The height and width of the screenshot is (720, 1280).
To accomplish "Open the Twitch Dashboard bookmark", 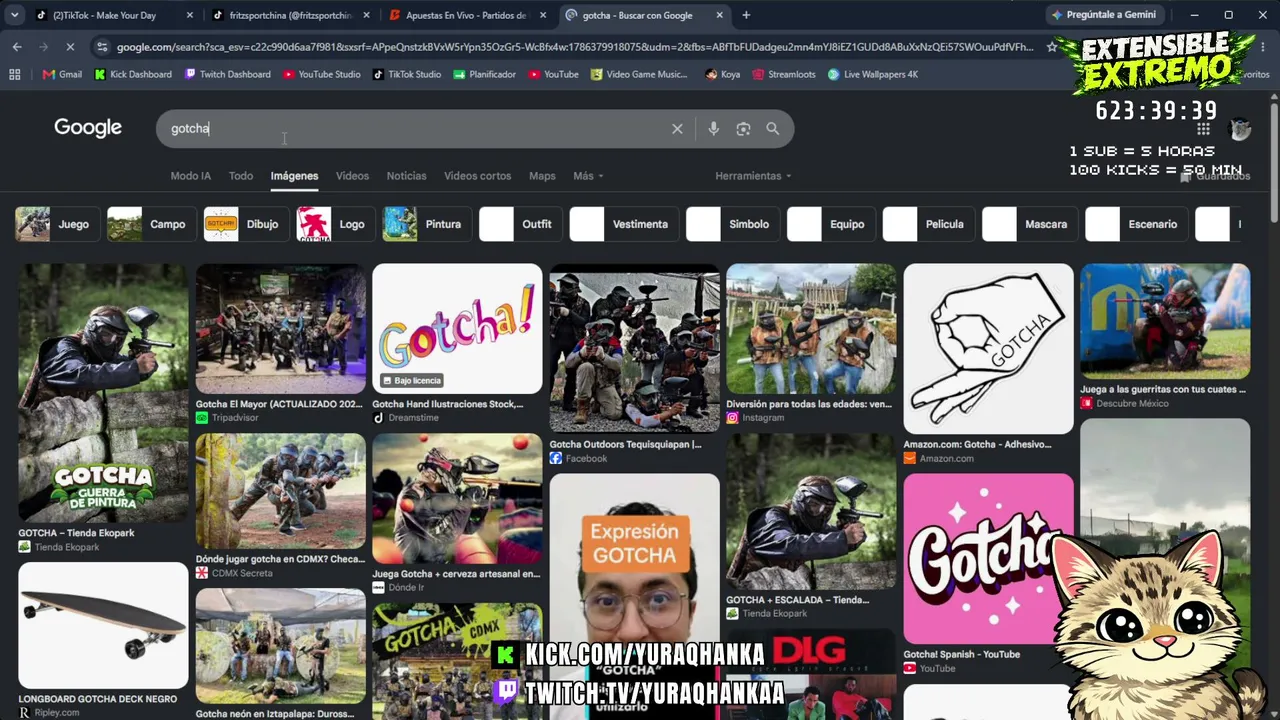I will 228,74.
